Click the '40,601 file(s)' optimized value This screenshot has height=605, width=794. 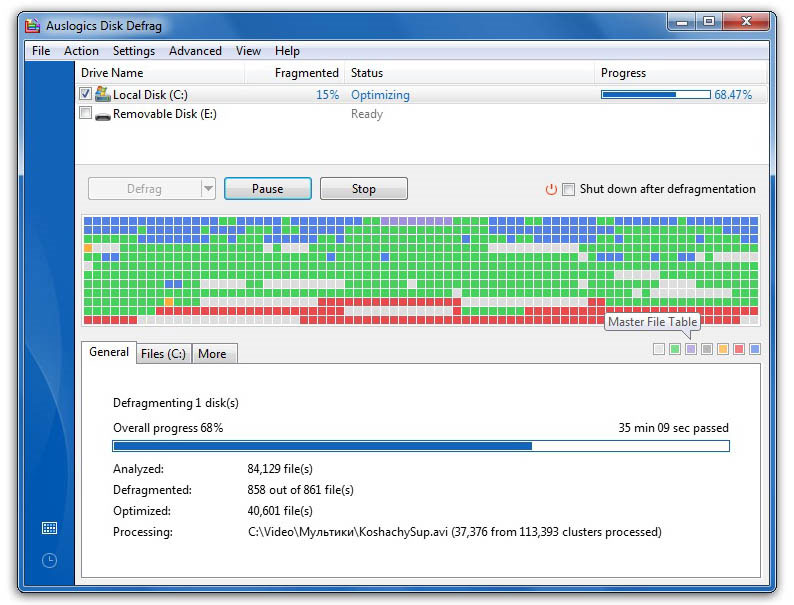[280, 511]
